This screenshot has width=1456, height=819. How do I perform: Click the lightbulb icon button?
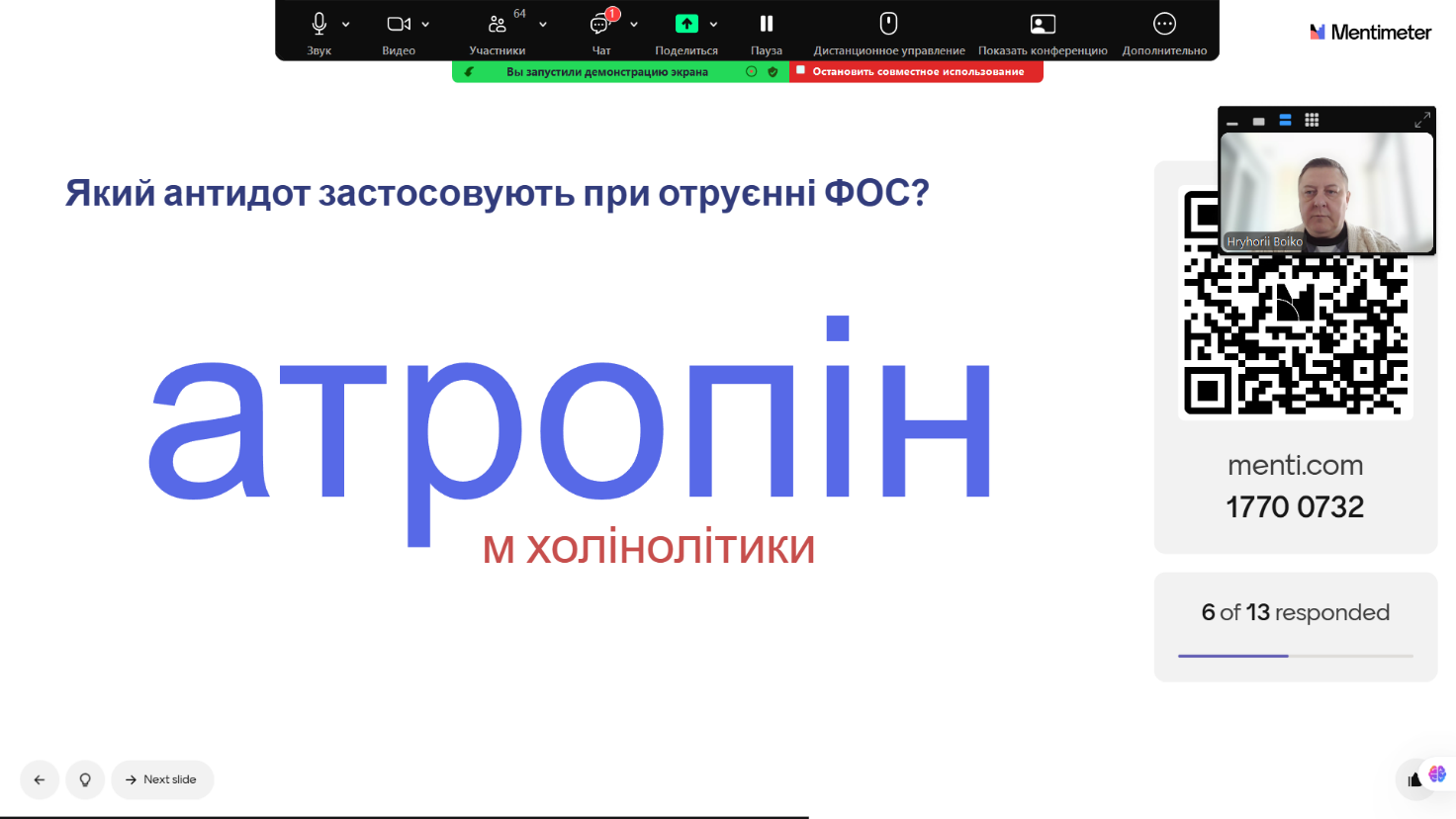coord(85,779)
